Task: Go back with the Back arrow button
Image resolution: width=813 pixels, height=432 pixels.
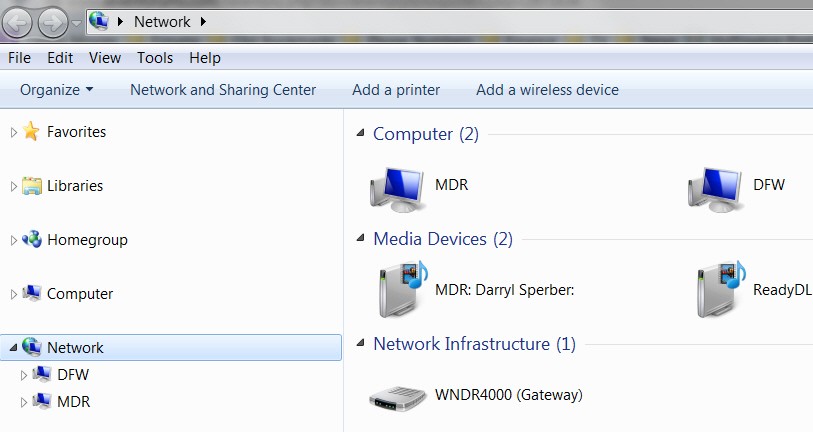Action: (x=18, y=22)
